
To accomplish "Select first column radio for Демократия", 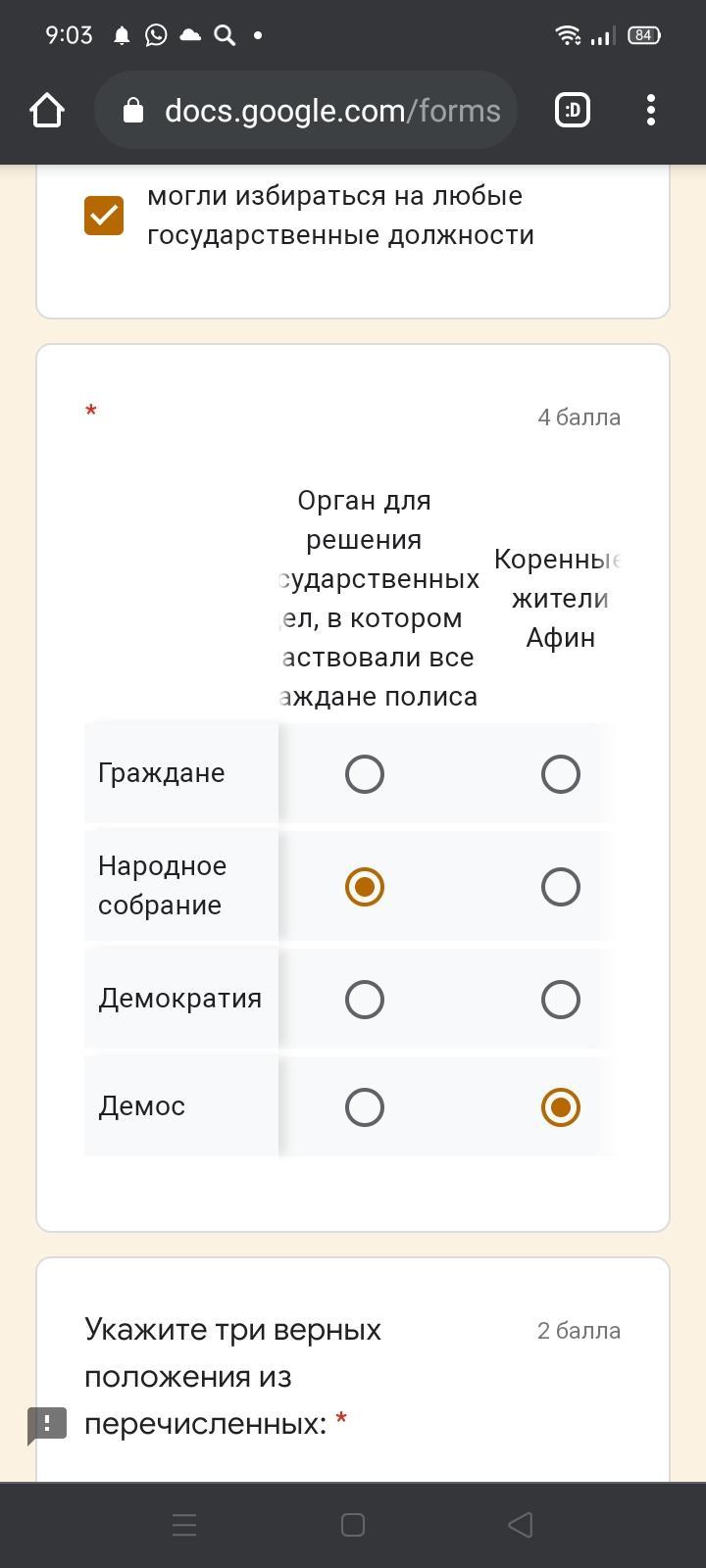I will pyautogui.click(x=365, y=1000).
